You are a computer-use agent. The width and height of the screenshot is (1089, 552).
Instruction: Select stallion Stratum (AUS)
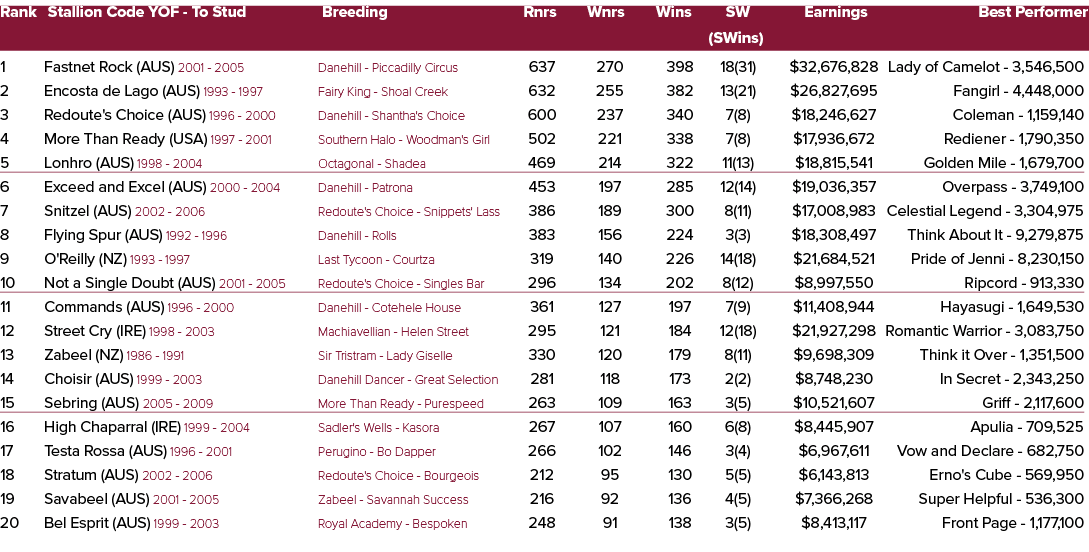91,475
